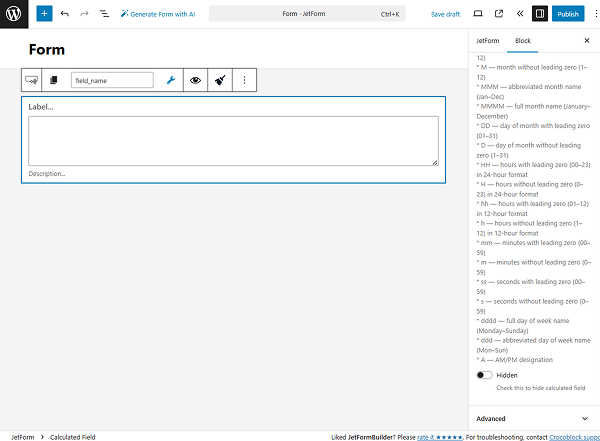Open the editor options menu
The width and height of the screenshot is (600, 441).
(x=595, y=14)
